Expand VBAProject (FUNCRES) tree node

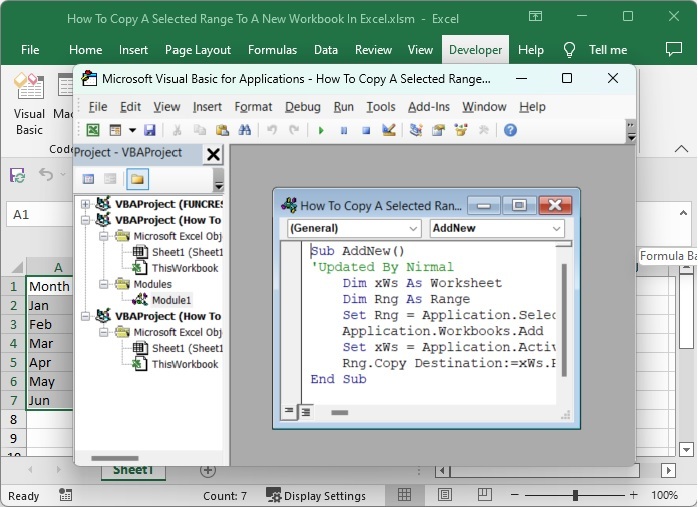85,204
